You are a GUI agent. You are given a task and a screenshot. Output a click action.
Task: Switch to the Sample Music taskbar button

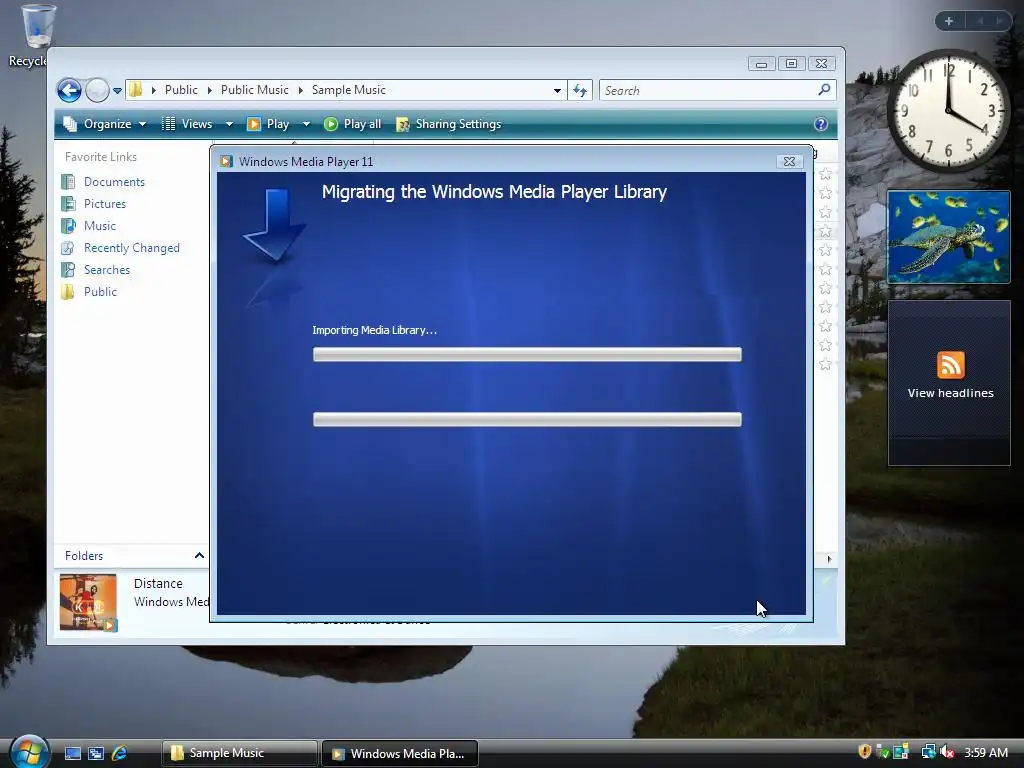pyautogui.click(x=240, y=754)
